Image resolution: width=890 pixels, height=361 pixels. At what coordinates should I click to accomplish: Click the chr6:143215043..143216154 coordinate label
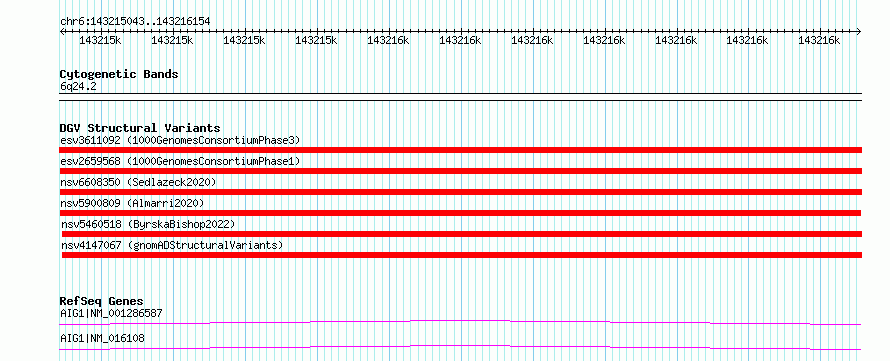coord(135,21)
